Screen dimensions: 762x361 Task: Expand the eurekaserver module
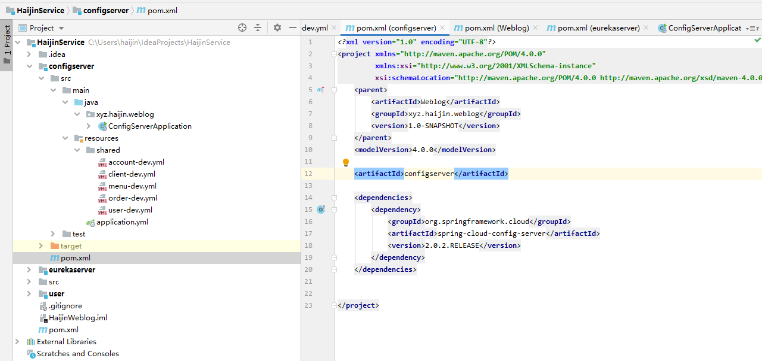click(x=30, y=270)
